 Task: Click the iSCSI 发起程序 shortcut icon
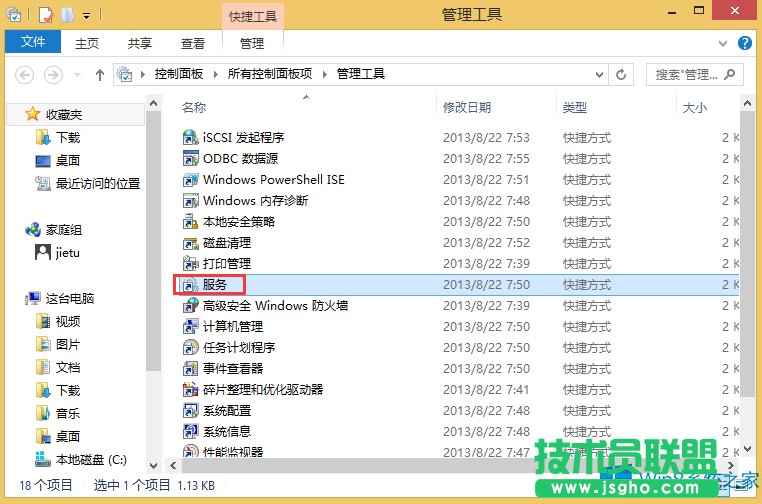pyautogui.click(x=190, y=138)
